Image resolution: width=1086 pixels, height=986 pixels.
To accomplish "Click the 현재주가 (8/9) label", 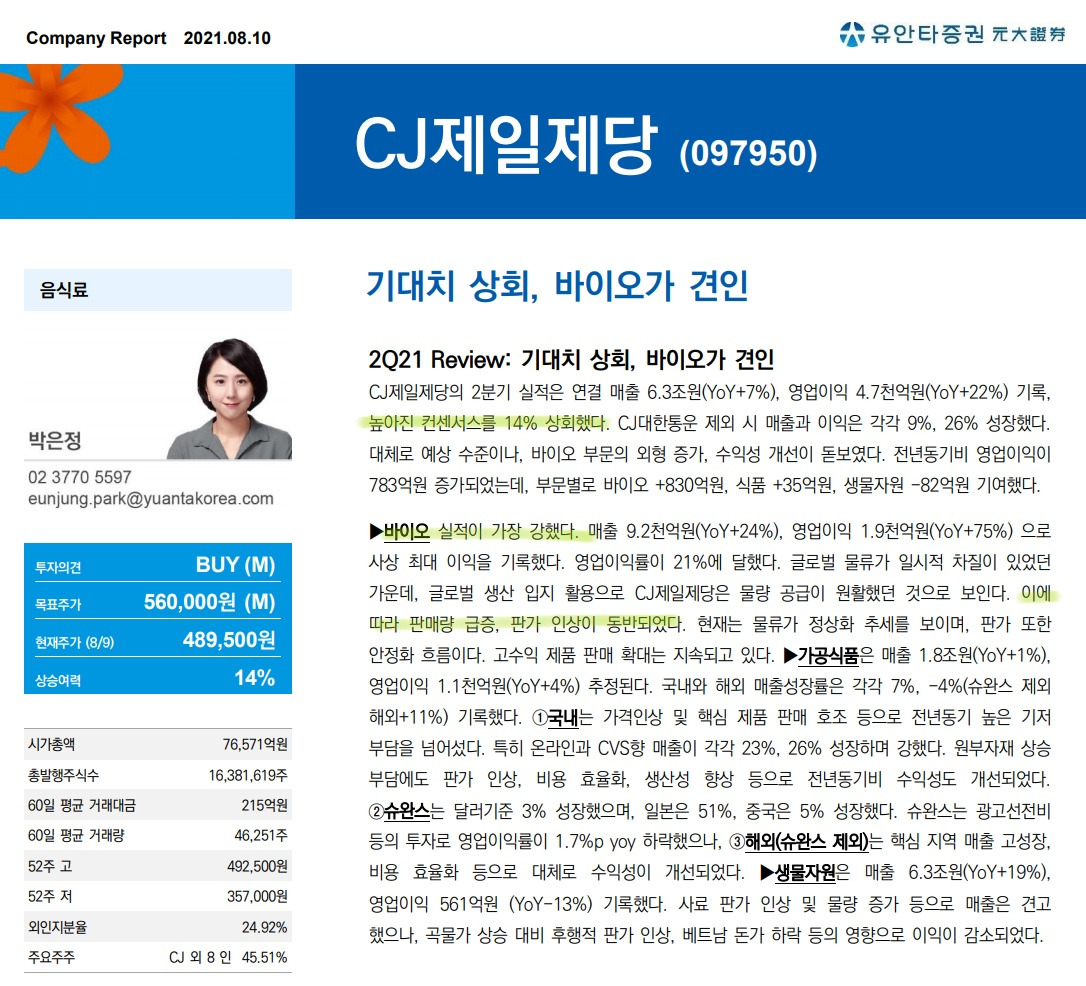I will coord(75,643).
